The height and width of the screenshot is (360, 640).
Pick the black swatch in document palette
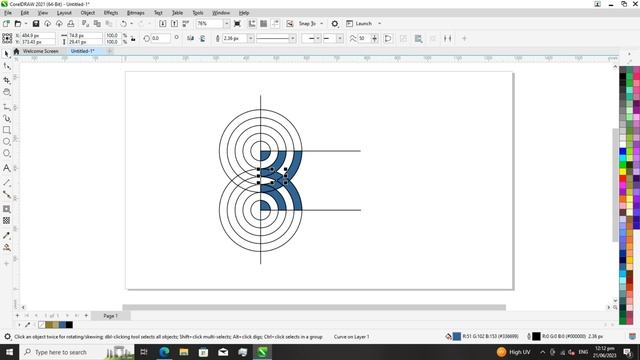(x=69, y=325)
